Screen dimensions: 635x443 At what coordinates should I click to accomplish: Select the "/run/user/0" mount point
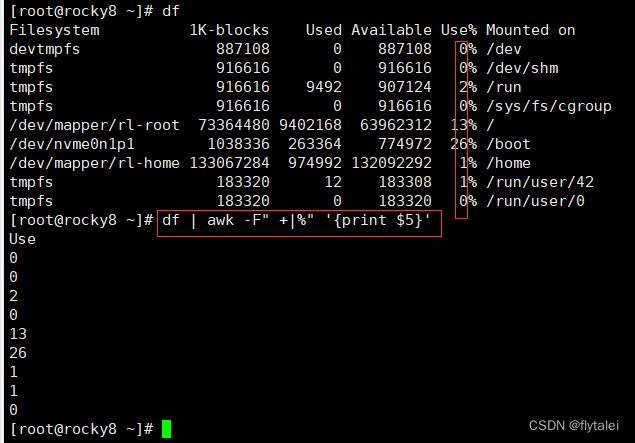pyautogui.click(x=535, y=201)
